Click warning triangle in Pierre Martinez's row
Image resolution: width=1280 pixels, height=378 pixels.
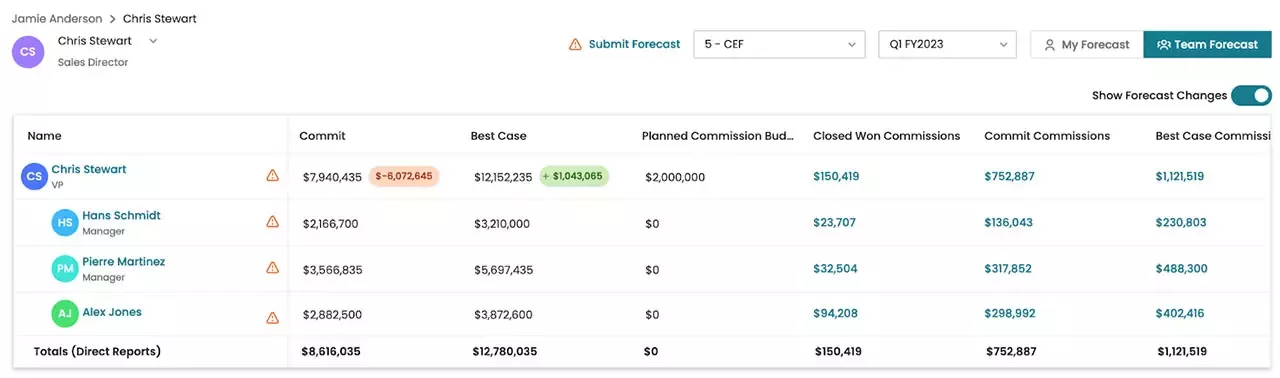click(272, 268)
